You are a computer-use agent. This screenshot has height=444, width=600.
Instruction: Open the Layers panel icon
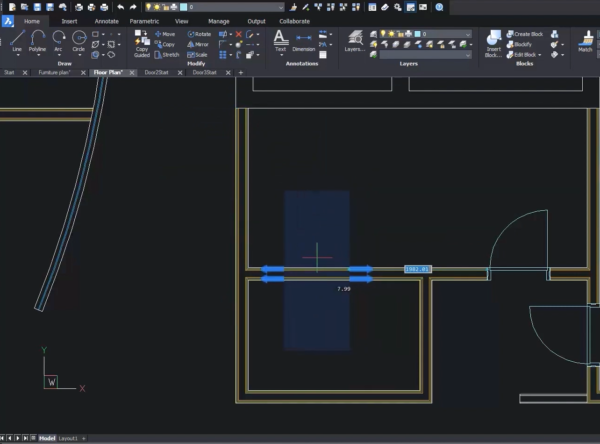[x=354, y=39]
